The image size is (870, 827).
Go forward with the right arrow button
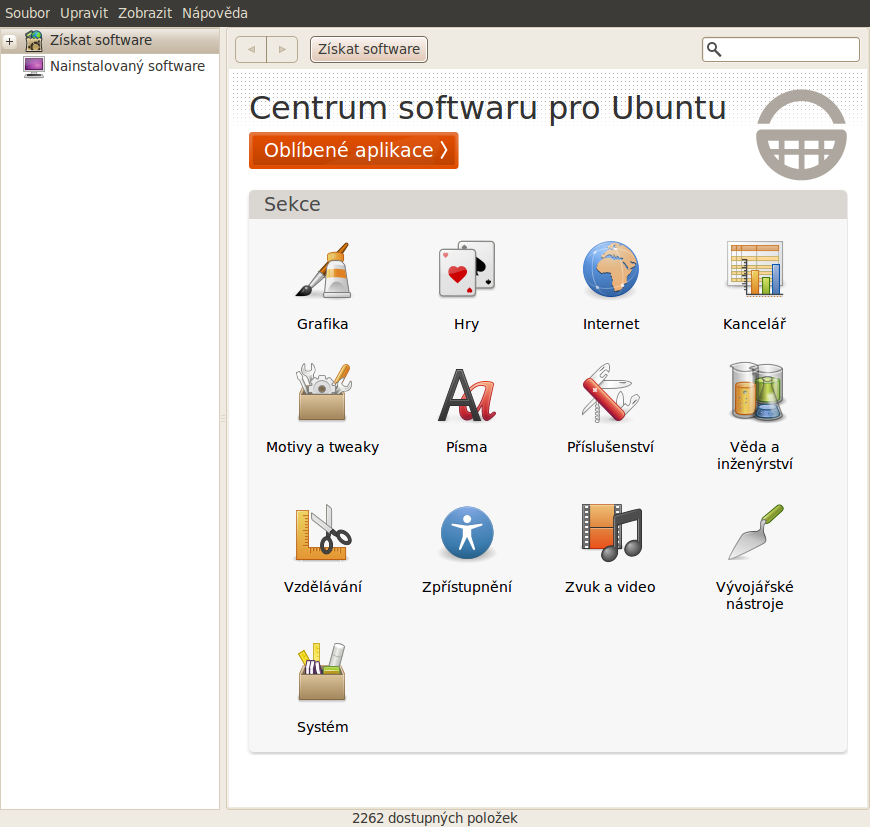coord(282,49)
